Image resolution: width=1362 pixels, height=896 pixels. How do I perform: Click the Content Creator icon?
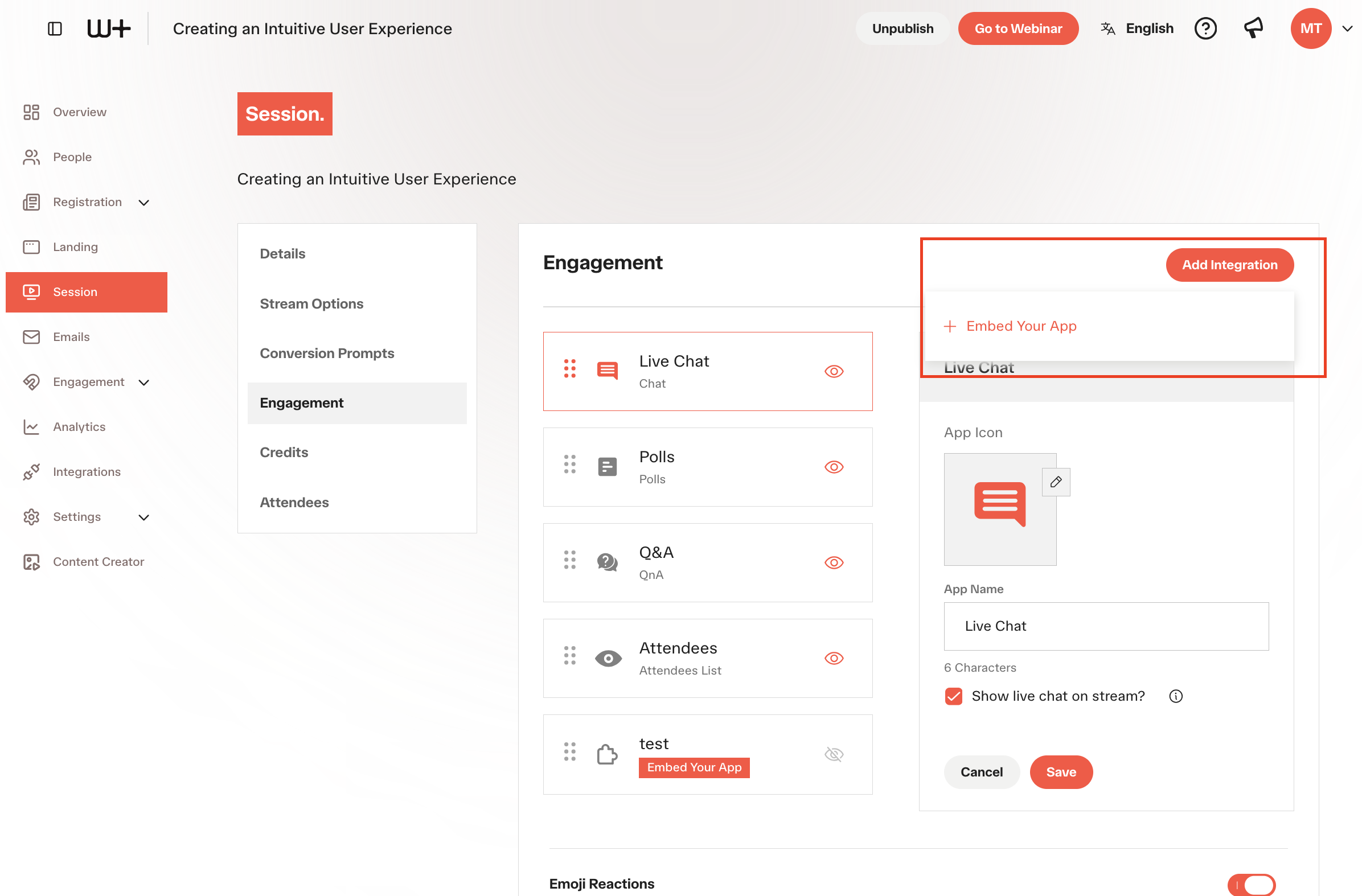31,562
